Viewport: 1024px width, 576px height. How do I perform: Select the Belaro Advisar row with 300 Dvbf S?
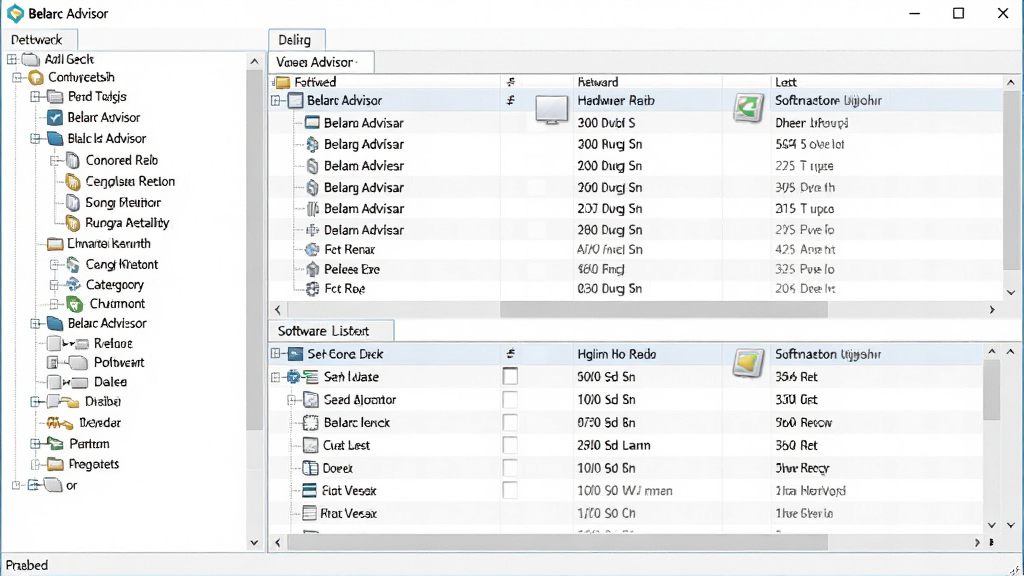[x=635, y=123]
